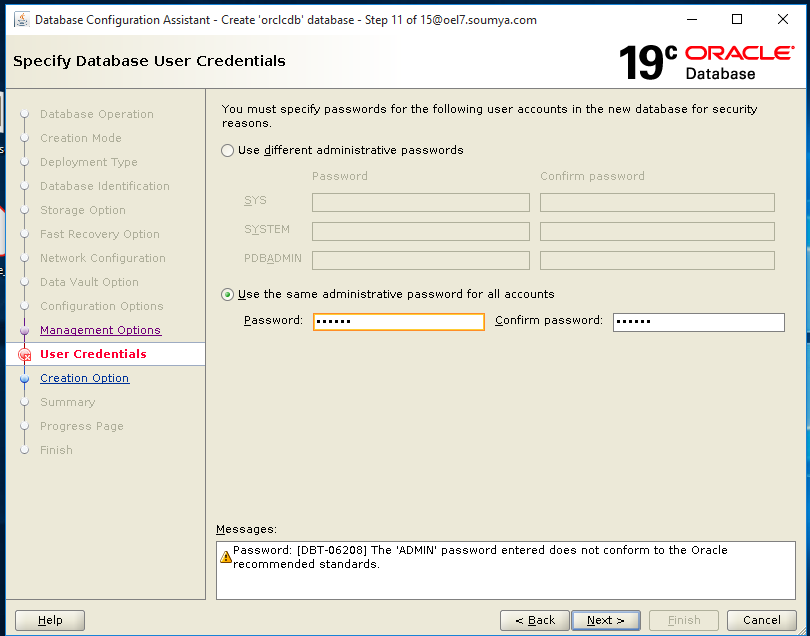Click the PDBADMIN confirm password field
The image size is (810, 636).
pos(657,260)
